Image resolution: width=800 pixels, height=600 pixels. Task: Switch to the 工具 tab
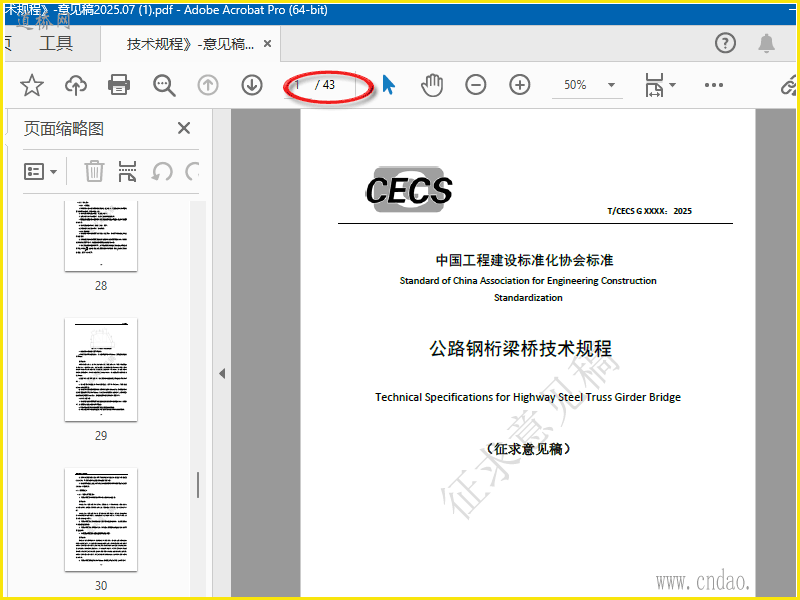point(56,43)
